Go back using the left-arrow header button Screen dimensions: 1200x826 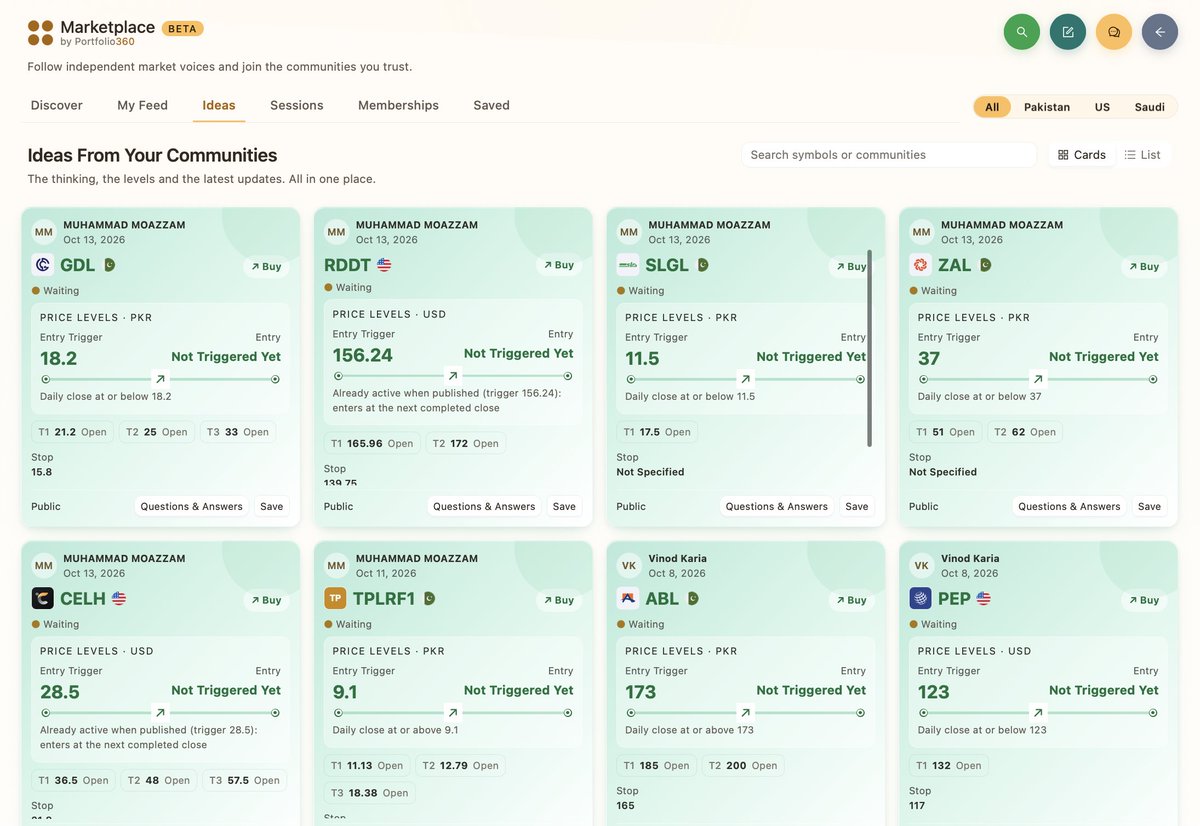point(1160,32)
